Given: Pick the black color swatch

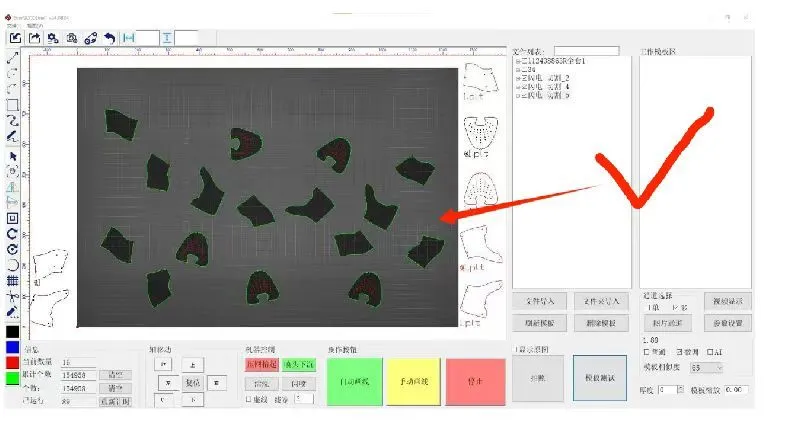Looking at the screenshot, I should pos(13,332).
